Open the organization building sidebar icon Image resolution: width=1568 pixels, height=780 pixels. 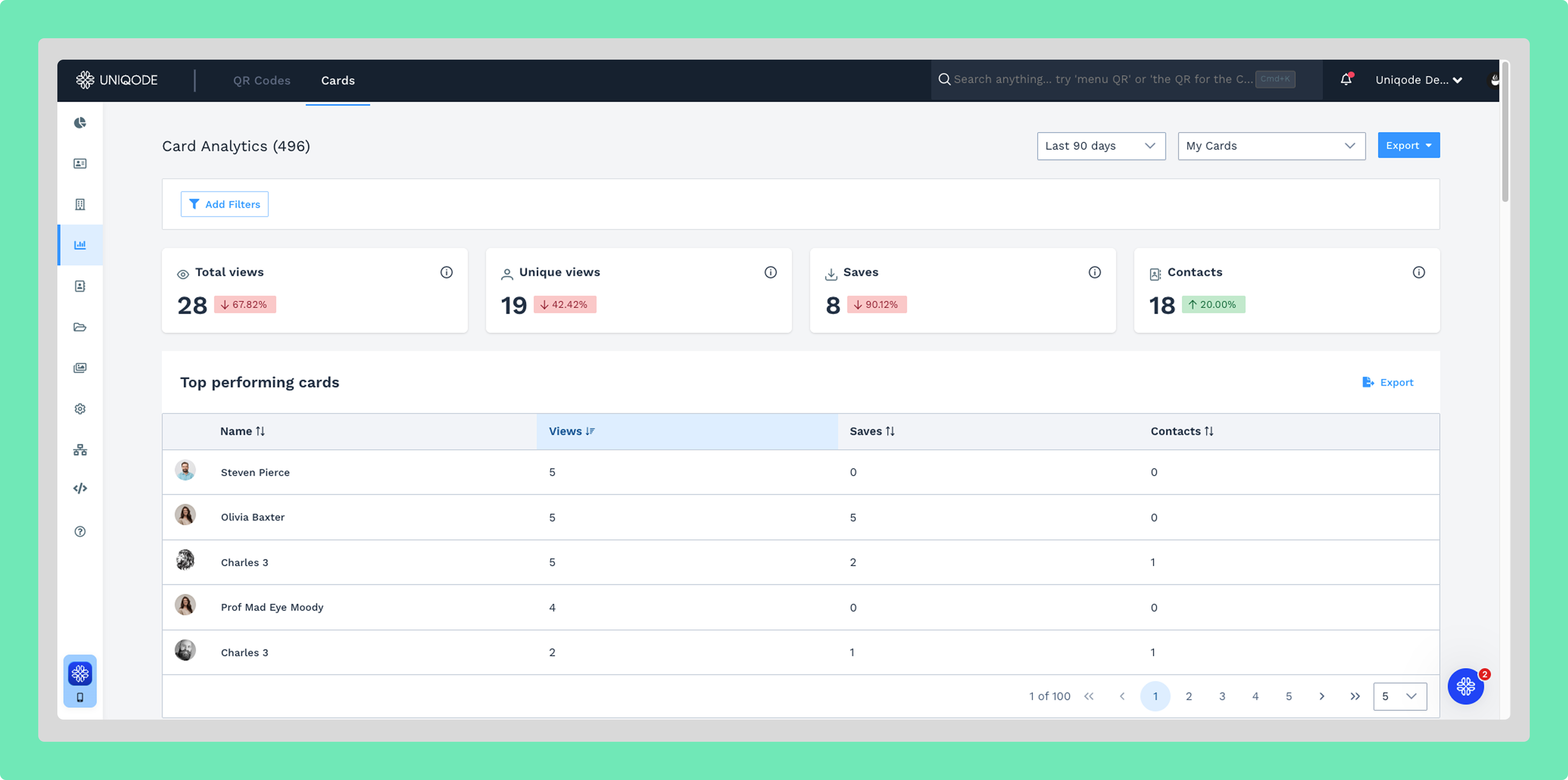click(x=80, y=205)
